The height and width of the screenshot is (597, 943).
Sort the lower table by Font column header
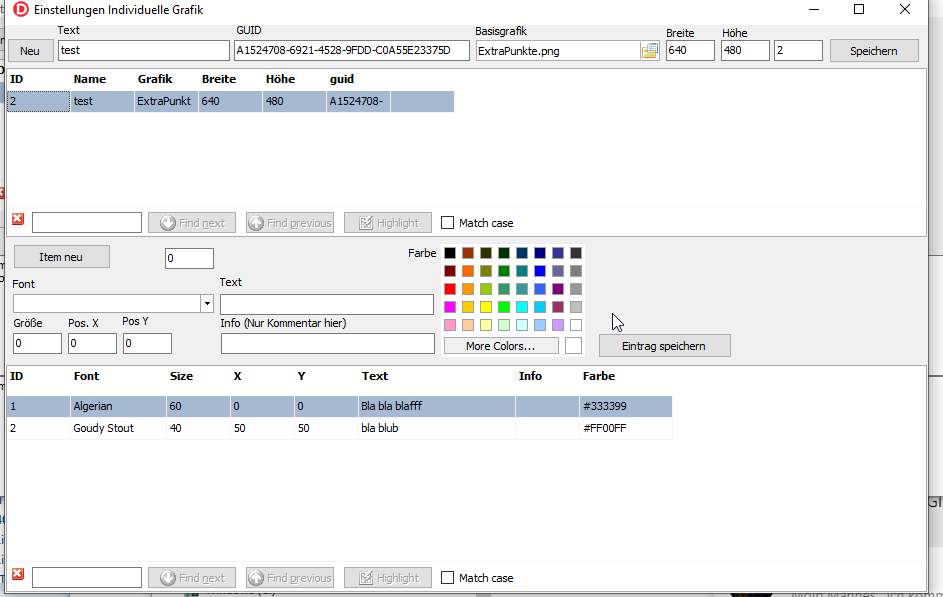pyautogui.click(x=86, y=376)
